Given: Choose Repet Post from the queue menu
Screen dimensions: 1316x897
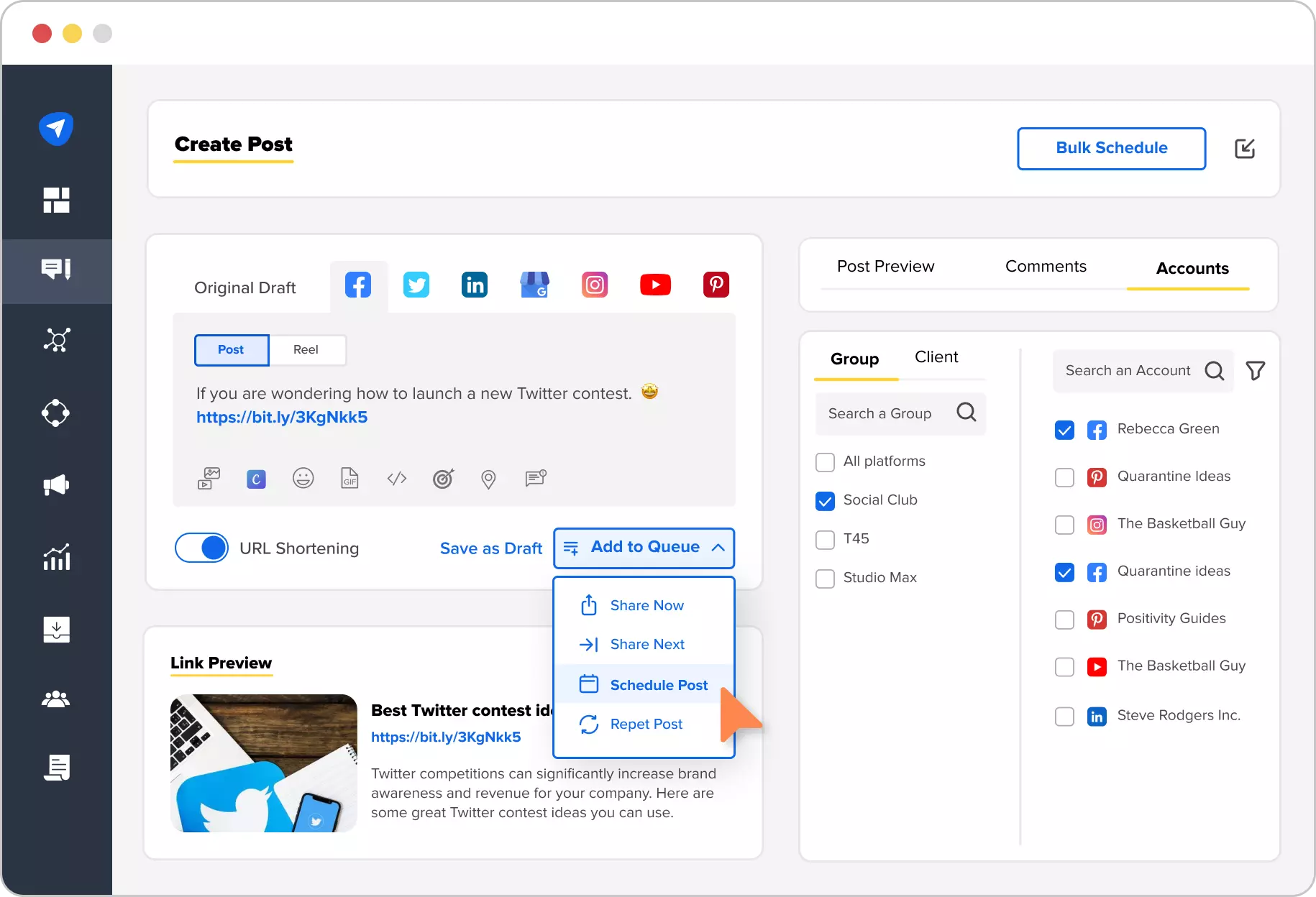Looking at the screenshot, I should click(x=644, y=724).
